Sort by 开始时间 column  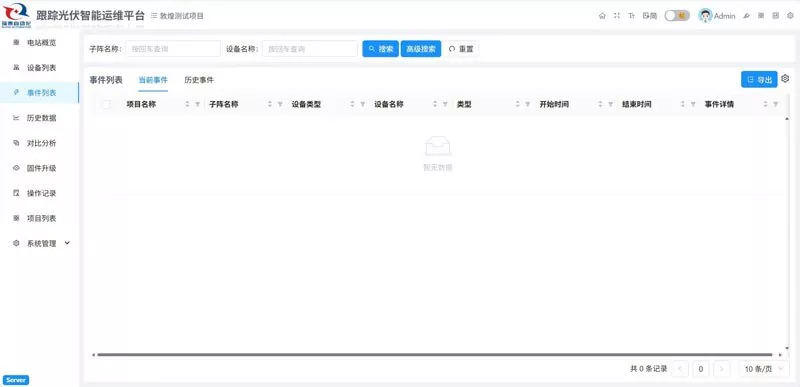coord(601,105)
